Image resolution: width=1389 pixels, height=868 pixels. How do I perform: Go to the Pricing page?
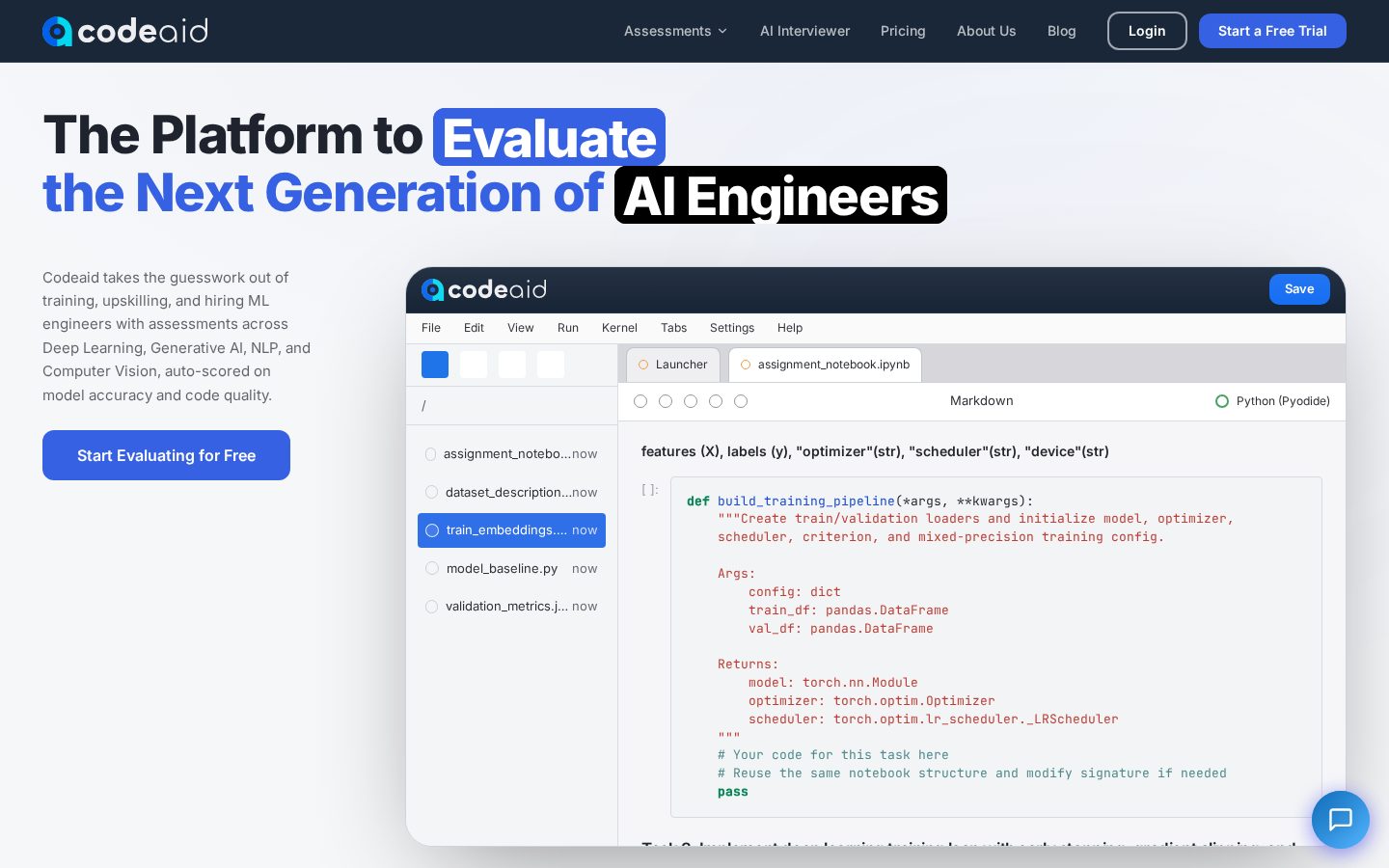pyautogui.click(x=903, y=31)
